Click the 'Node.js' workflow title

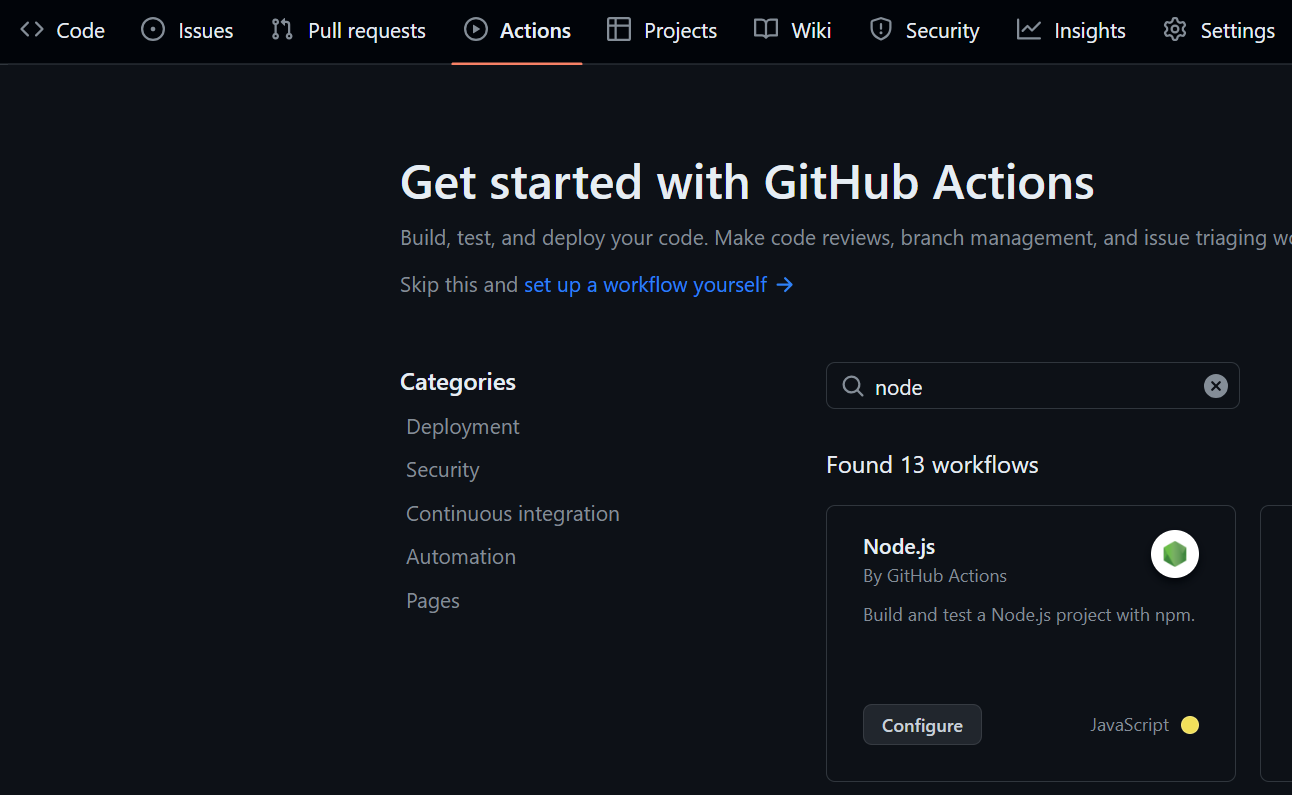899,546
